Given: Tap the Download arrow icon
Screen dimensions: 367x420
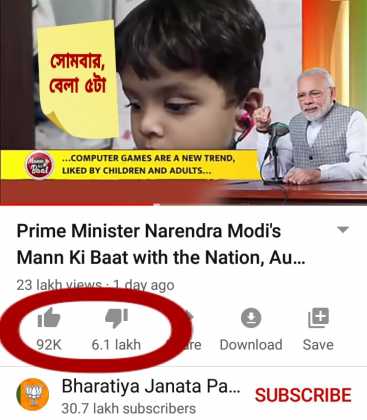Looking at the screenshot, I should pyautogui.click(x=251, y=318).
